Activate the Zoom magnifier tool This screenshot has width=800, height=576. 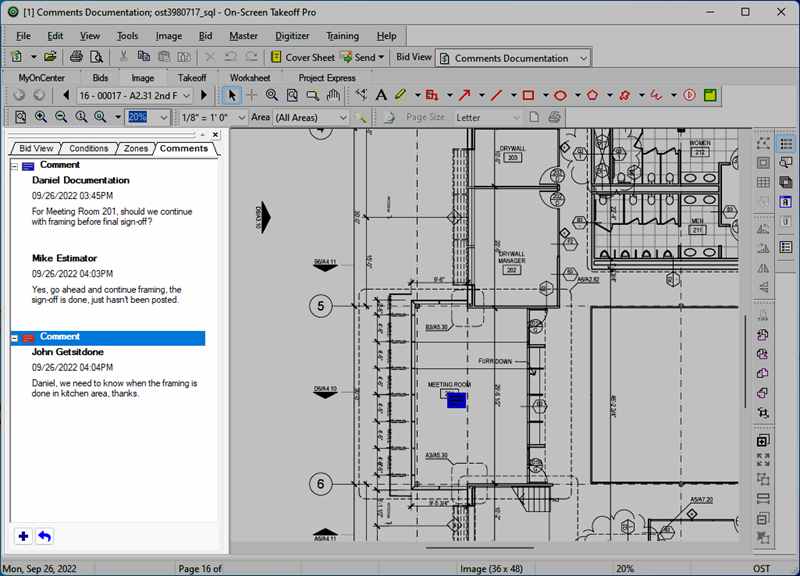[x=271, y=95]
